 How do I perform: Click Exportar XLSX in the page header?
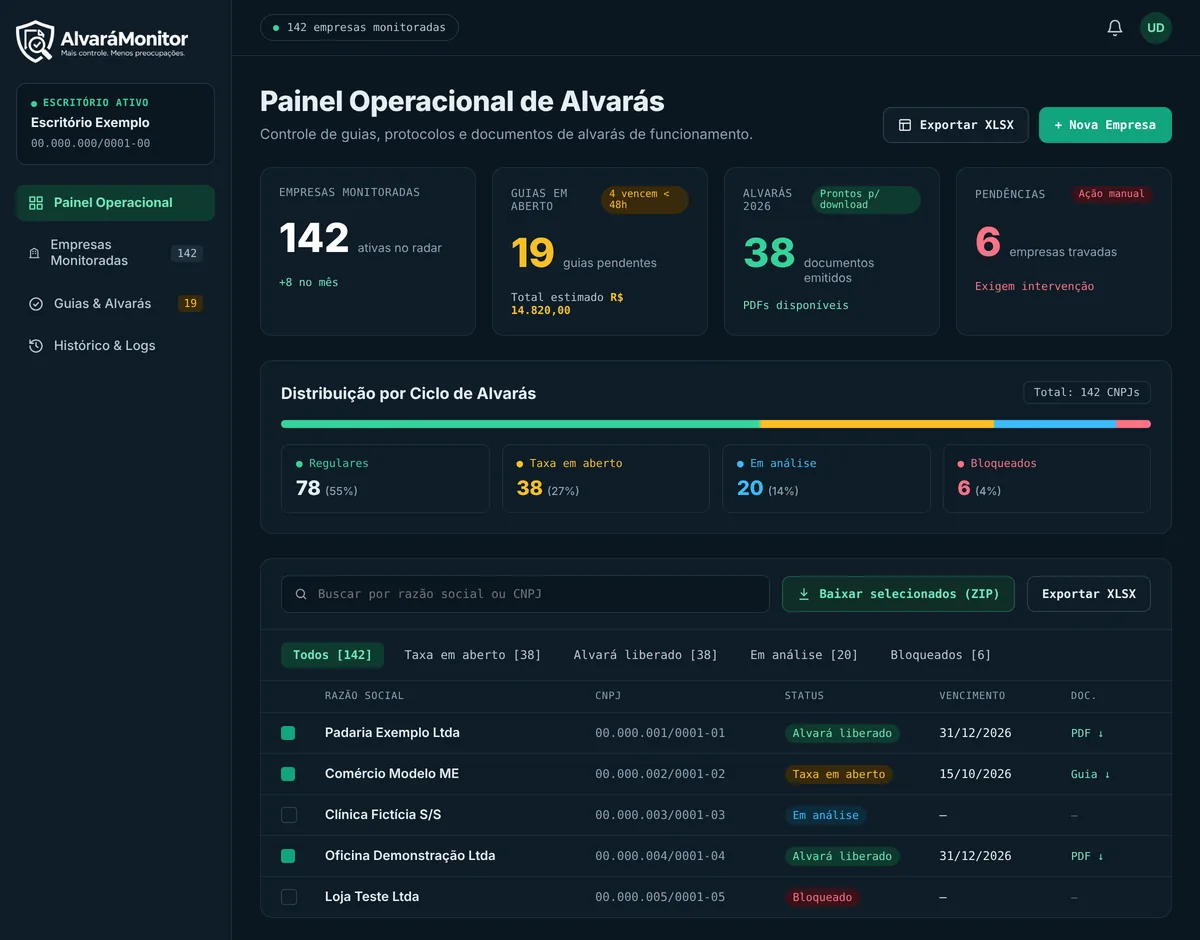pyautogui.click(x=956, y=125)
